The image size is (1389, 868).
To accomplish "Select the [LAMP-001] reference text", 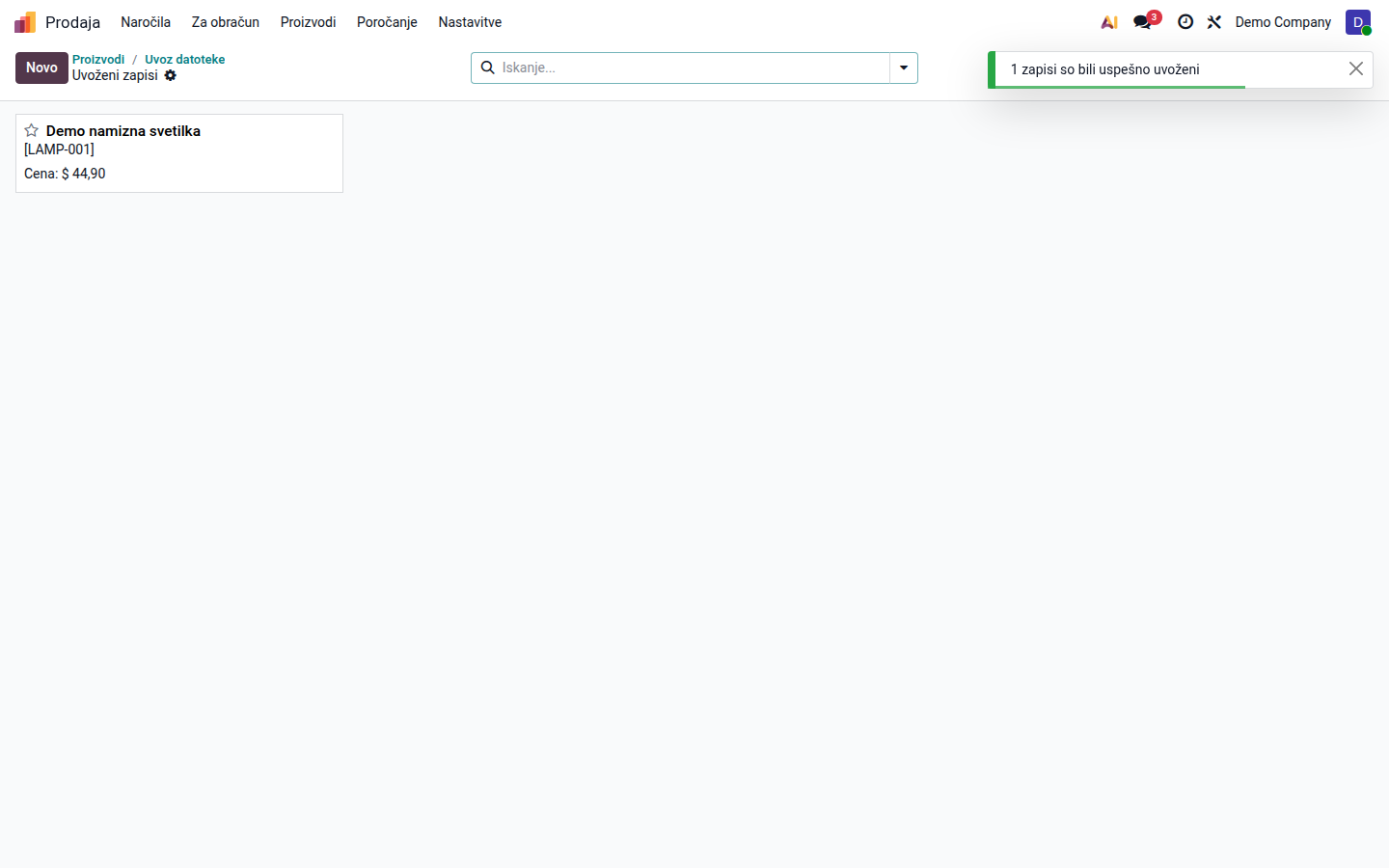I will 59,149.
